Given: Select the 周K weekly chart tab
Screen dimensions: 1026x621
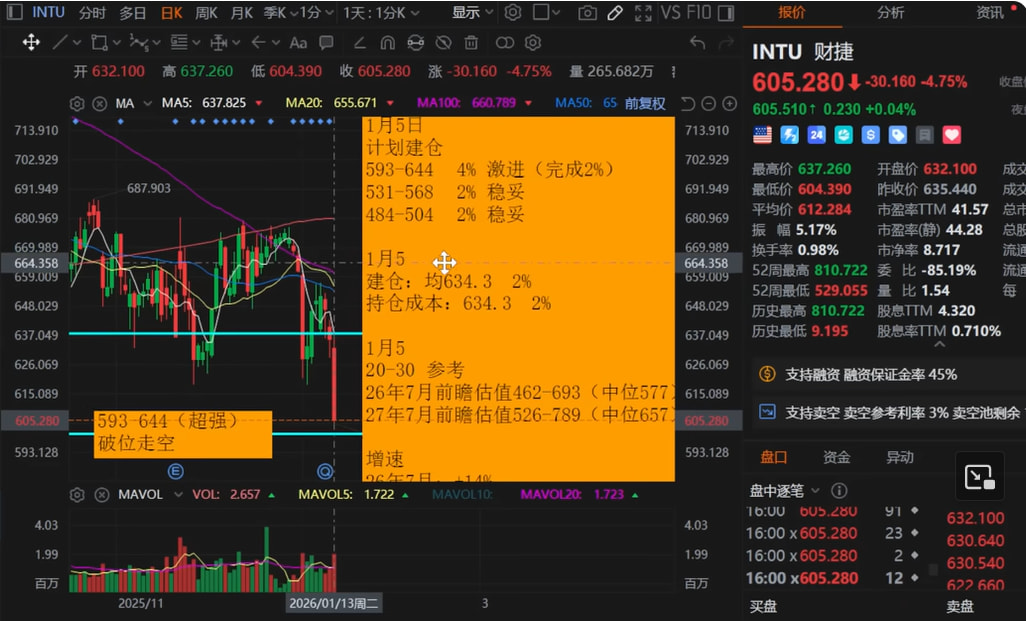Looking at the screenshot, I should pyautogui.click(x=206, y=13).
